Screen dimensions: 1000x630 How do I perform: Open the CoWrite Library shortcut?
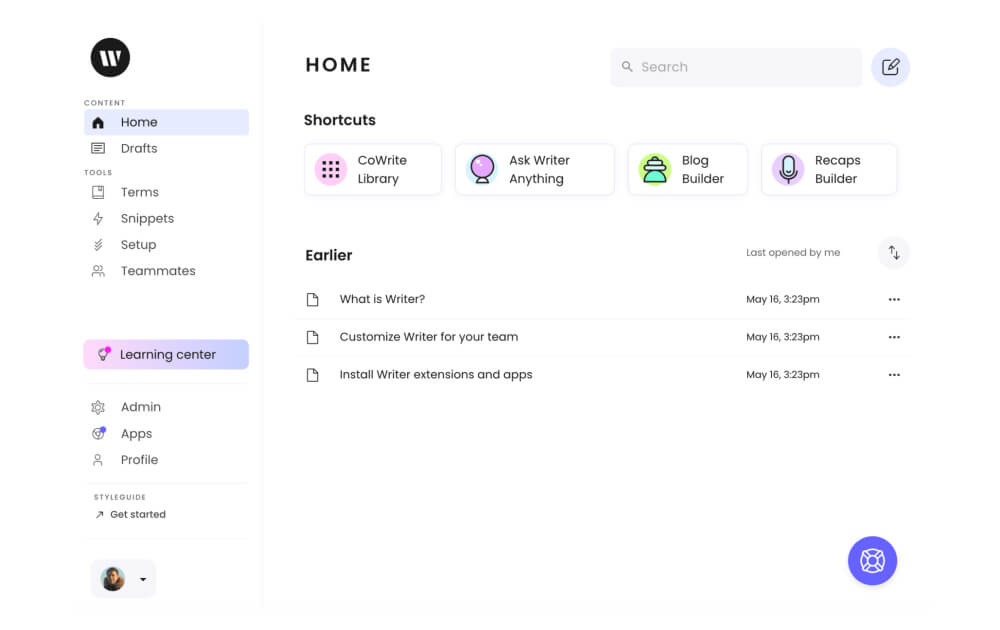[373, 170]
